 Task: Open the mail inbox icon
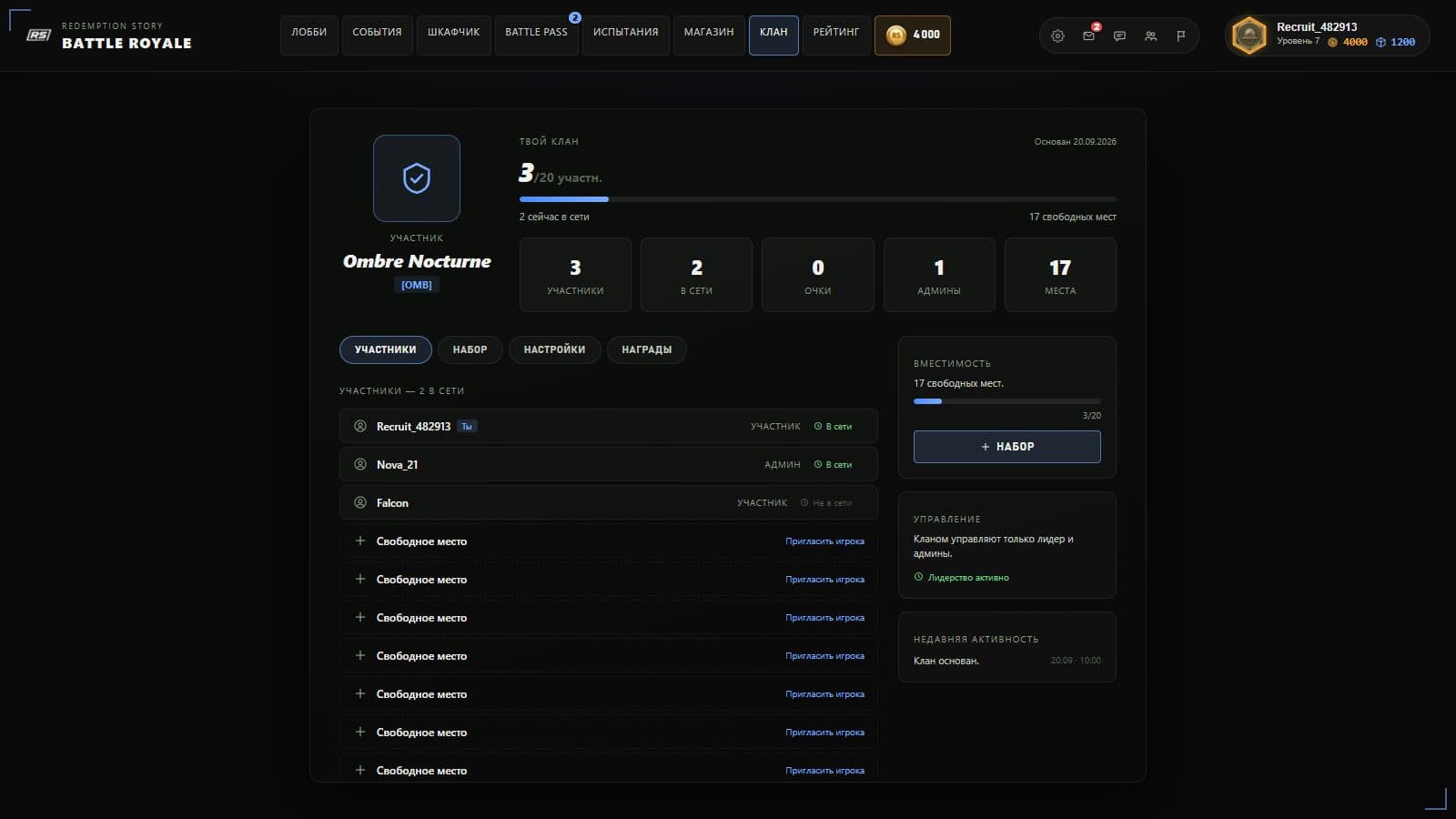pyautogui.click(x=1088, y=36)
